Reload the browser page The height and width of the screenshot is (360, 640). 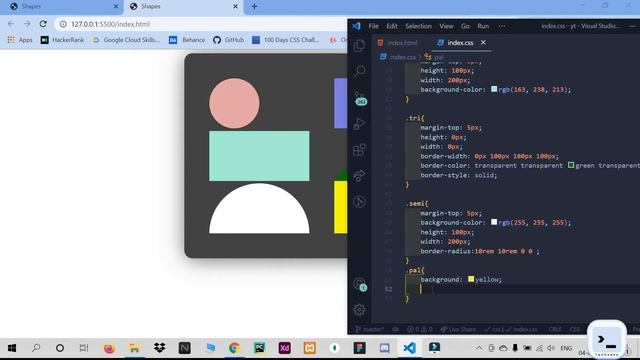pyautogui.click(x=43, y=24)
